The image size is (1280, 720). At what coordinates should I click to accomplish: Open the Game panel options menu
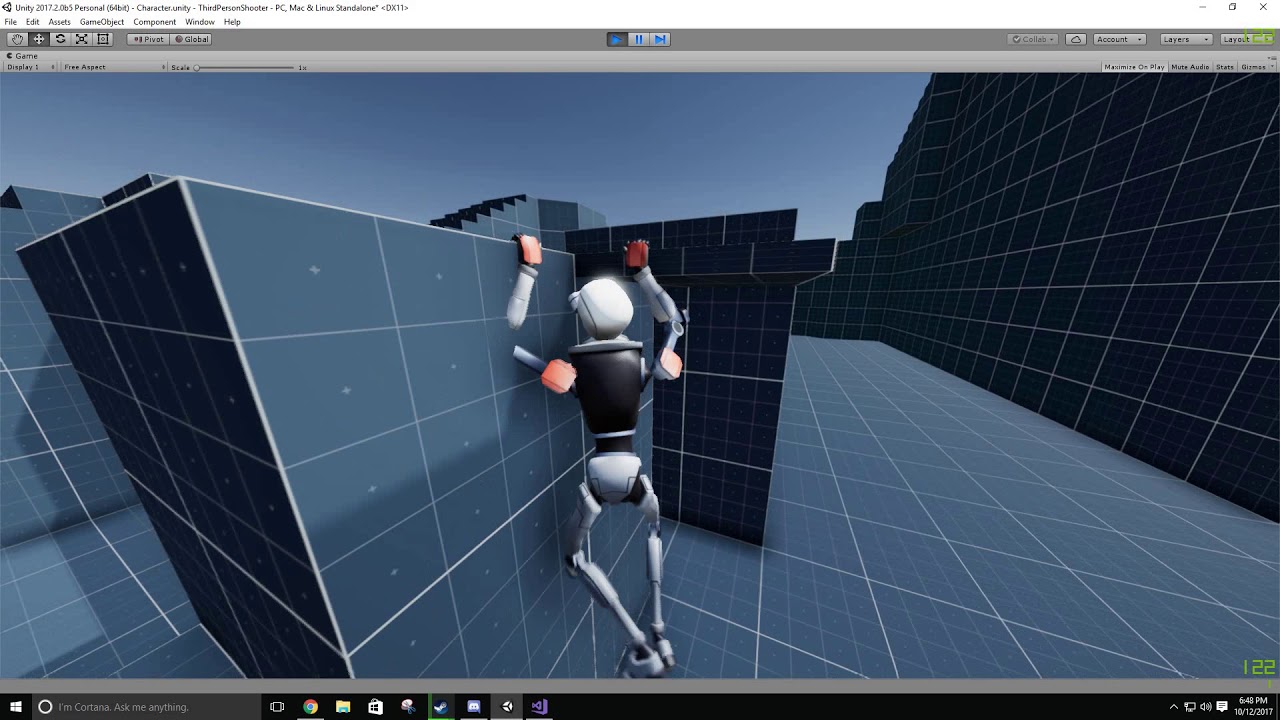[x=1271, y=56]
